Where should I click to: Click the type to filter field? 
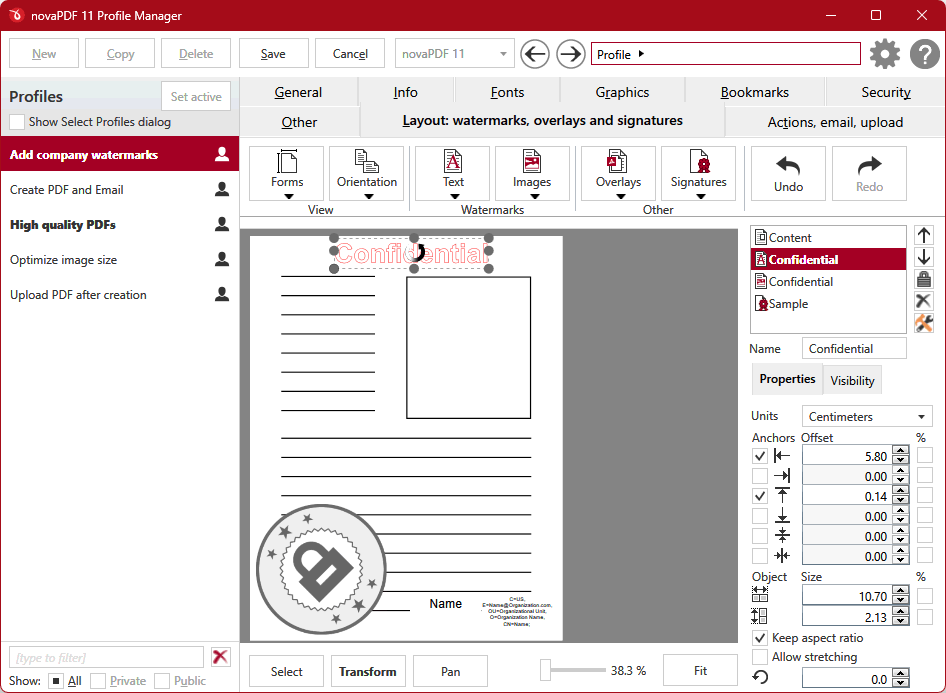(106, 657)
